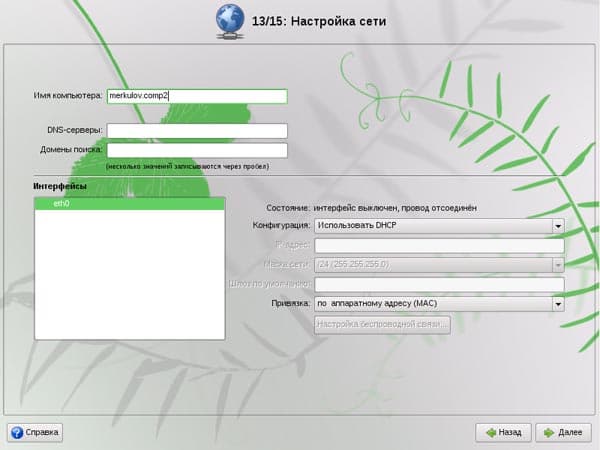
Task: Click the question mark help icon
Action: point(17,433)
